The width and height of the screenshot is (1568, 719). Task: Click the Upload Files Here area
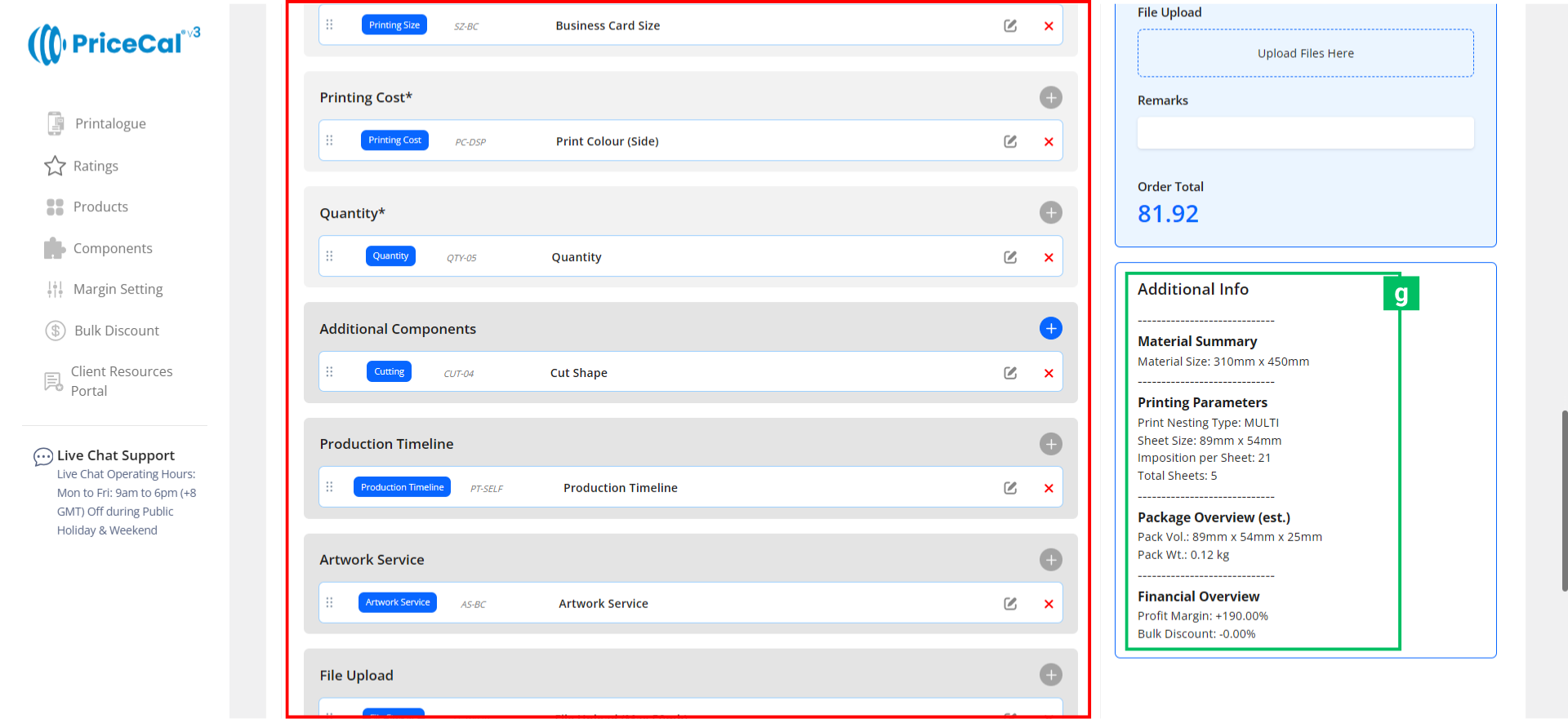coord(1305,54)
